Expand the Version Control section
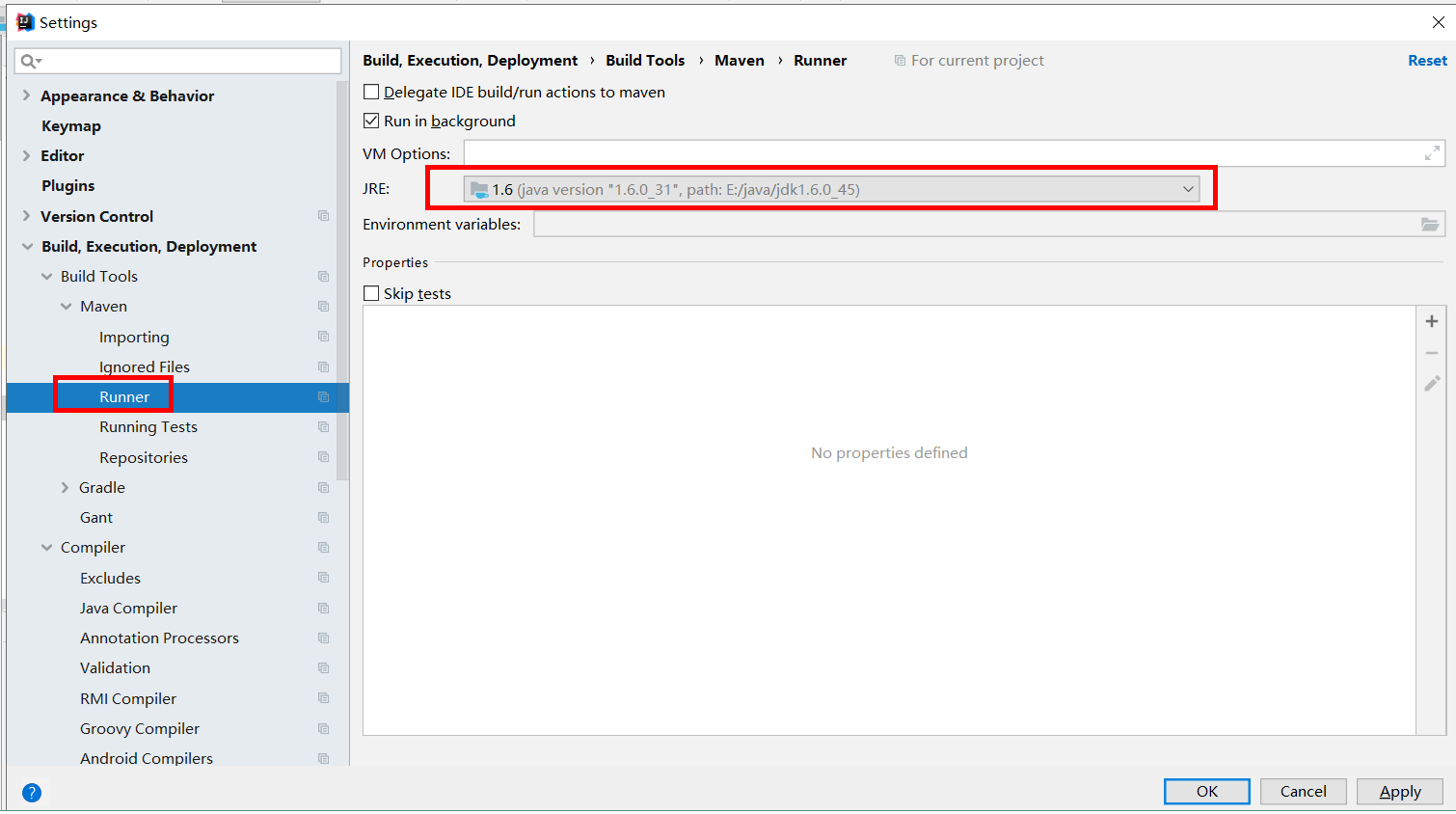The height and width of the screenshot is (814, 1456). click(x=27, y=216)
